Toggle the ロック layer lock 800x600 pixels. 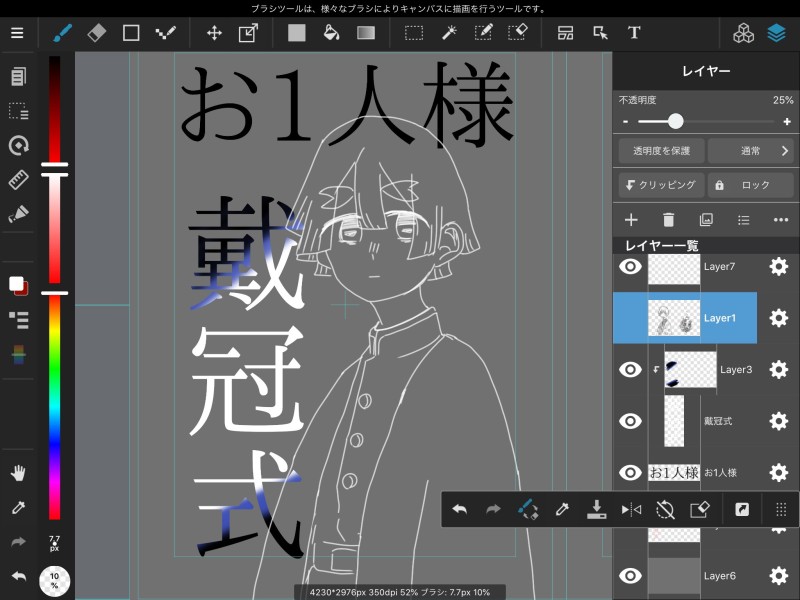(751, 185)
